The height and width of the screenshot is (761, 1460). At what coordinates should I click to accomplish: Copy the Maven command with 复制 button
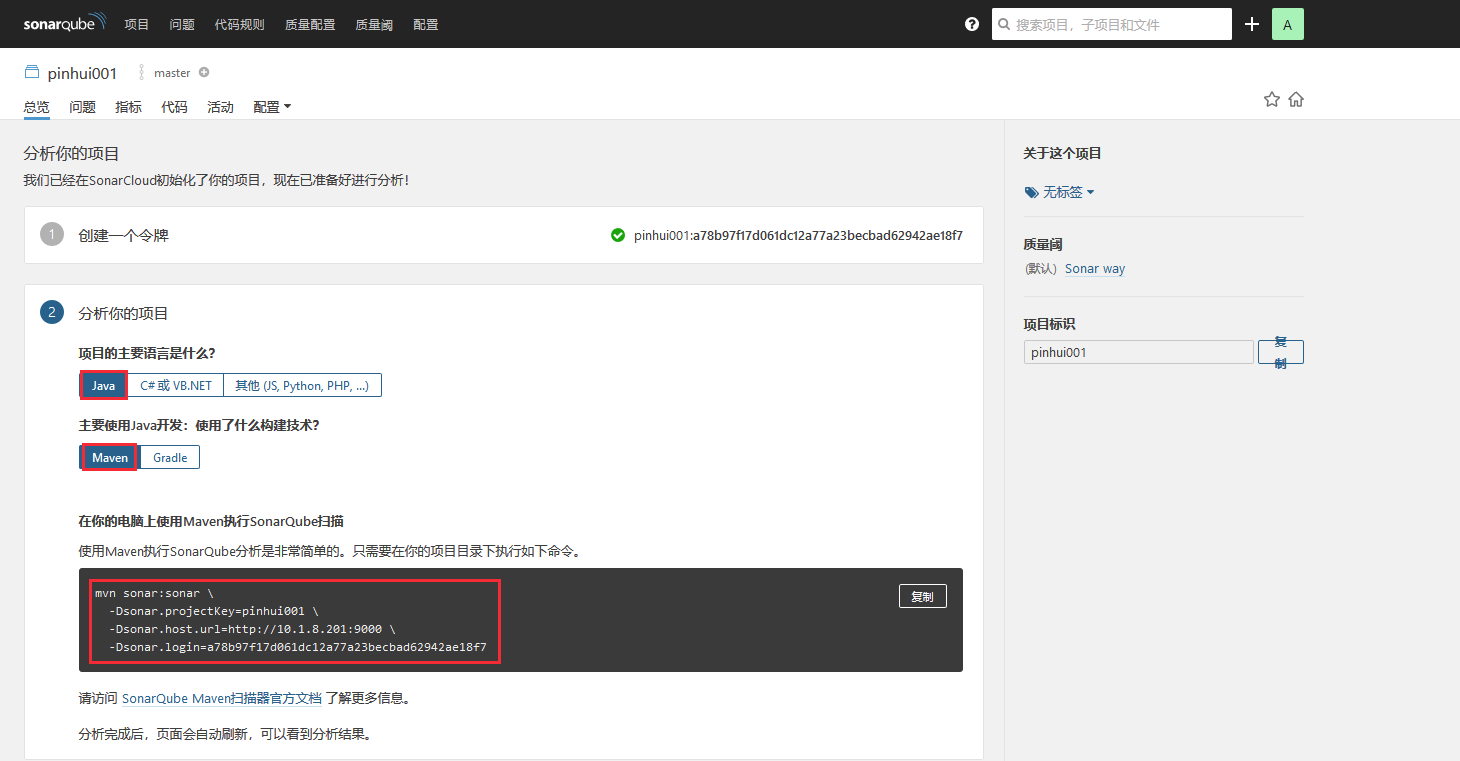[x=923, y=596]
